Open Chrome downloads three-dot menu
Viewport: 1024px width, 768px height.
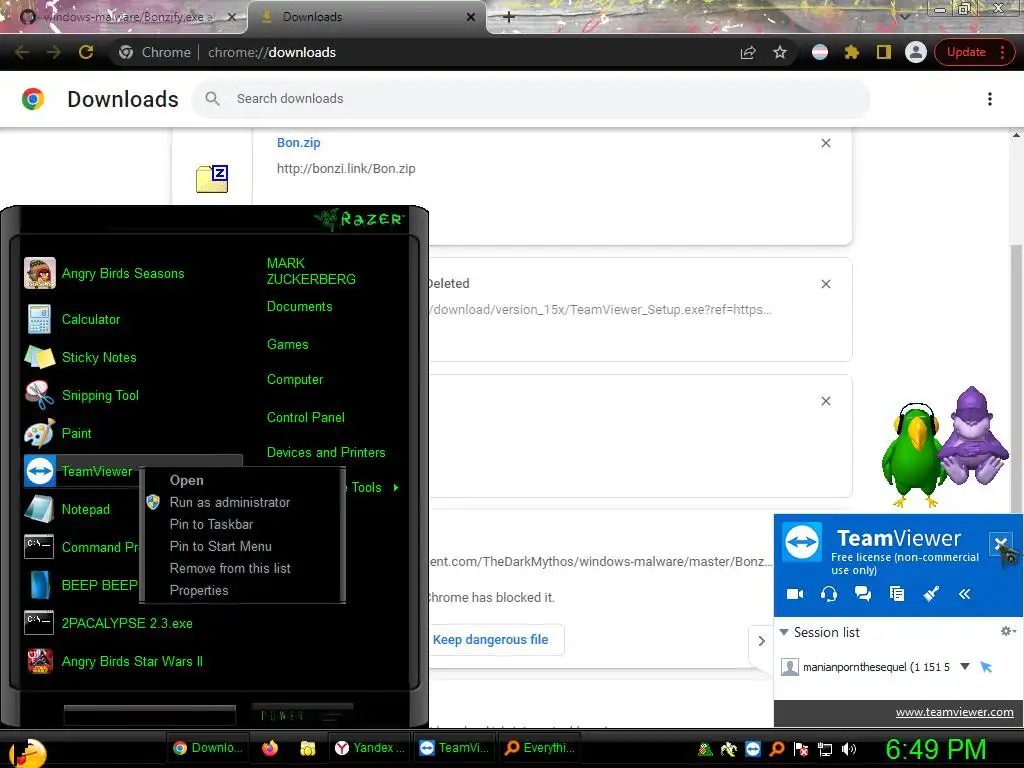(989, 99)
